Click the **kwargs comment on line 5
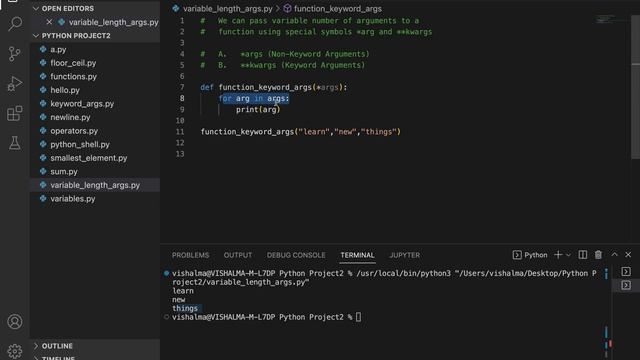This screenshot has width=640, height=360. point(282,65)
